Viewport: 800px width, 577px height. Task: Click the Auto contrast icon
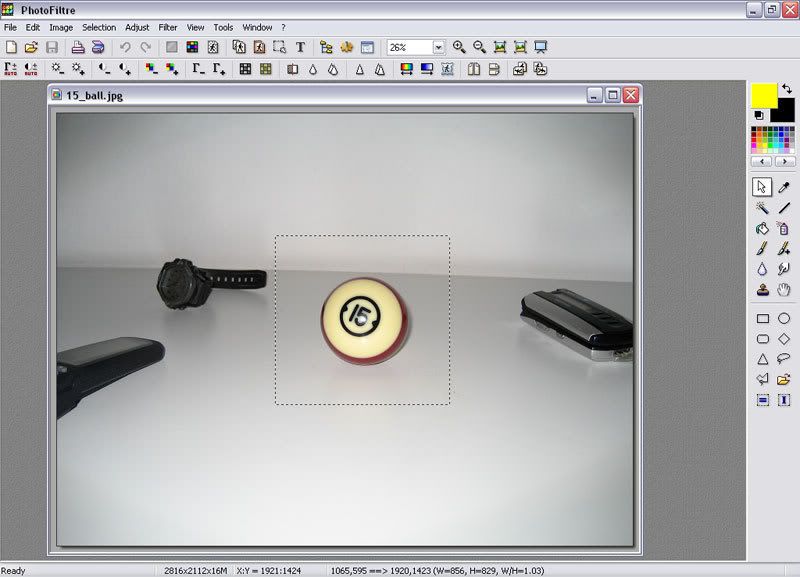[31, 69]
